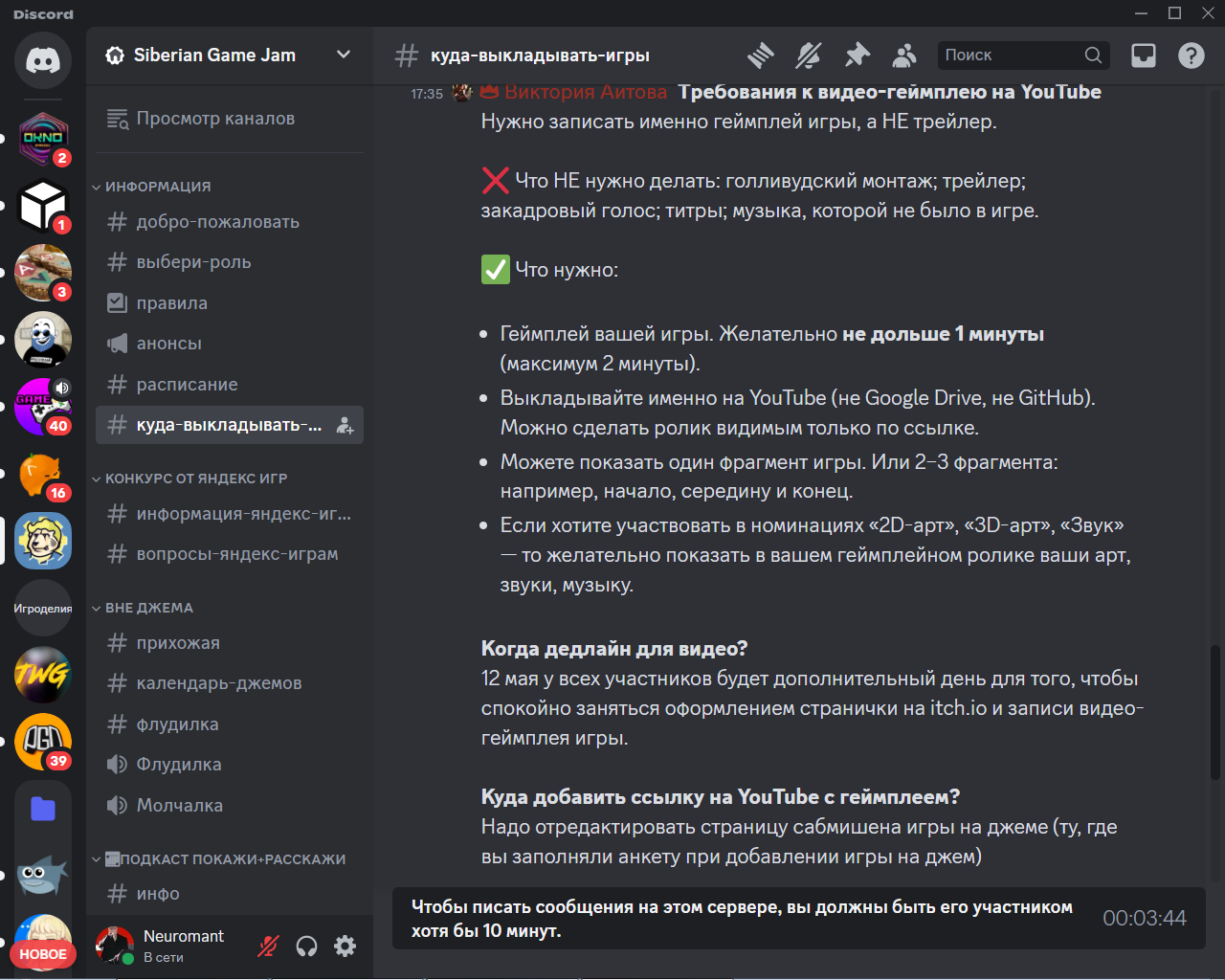The width and height of the screenshot is (1225, 980).
Task: Open pinned messages pin icon
Action: 857,56
